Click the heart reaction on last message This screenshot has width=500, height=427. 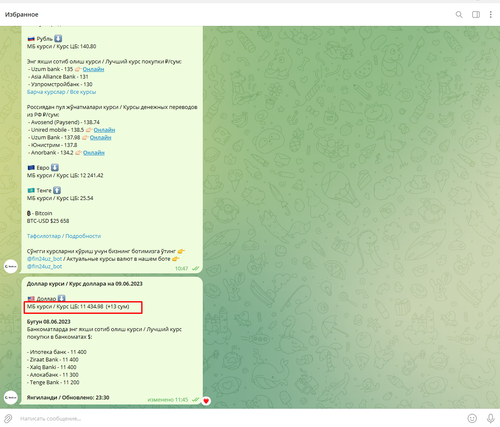coord(206,401)
